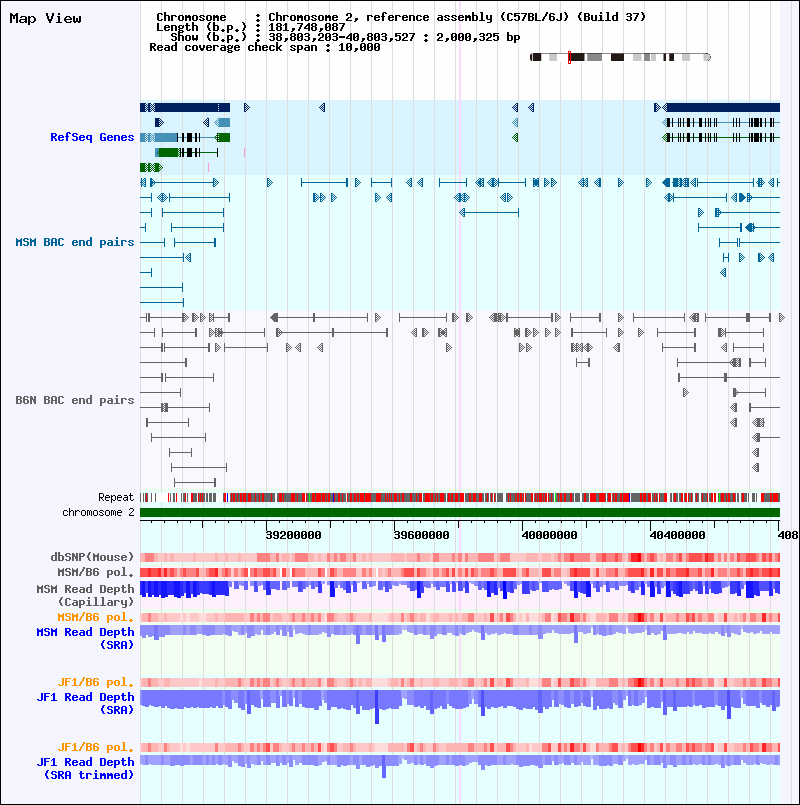Click the chromosome 2 track label

[x=98, y=512]
